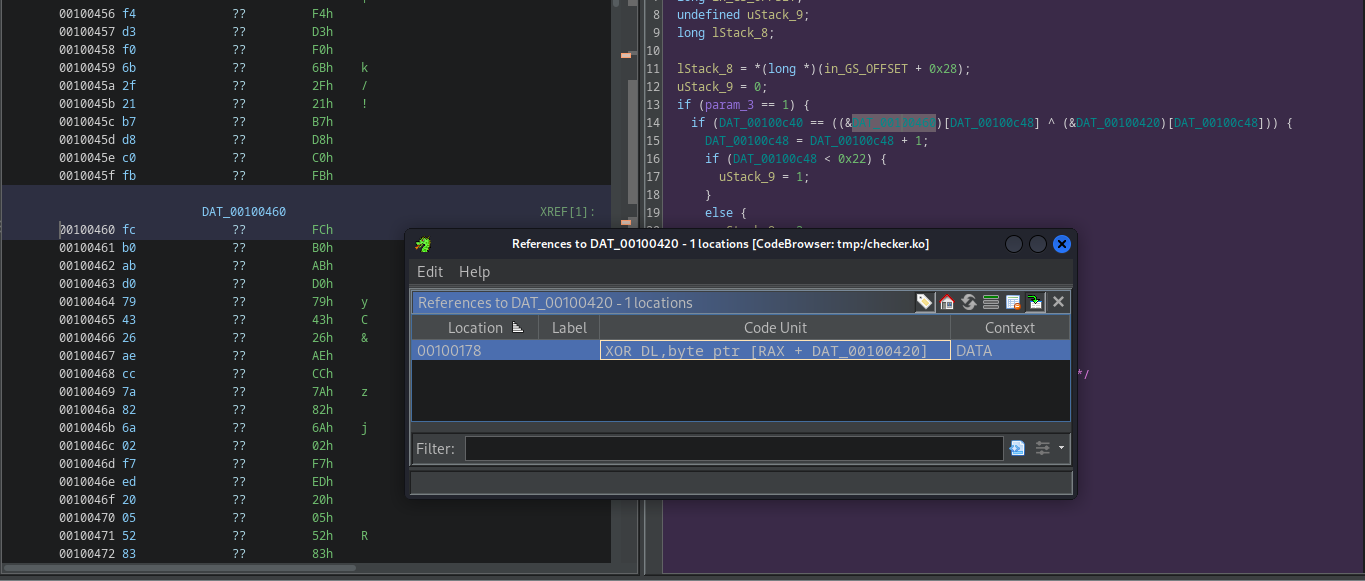Click the XOR DL,byte ptr code unit cell
Image resolution: width=1365 pixels, height=581 pixels.
pos(775,350)
